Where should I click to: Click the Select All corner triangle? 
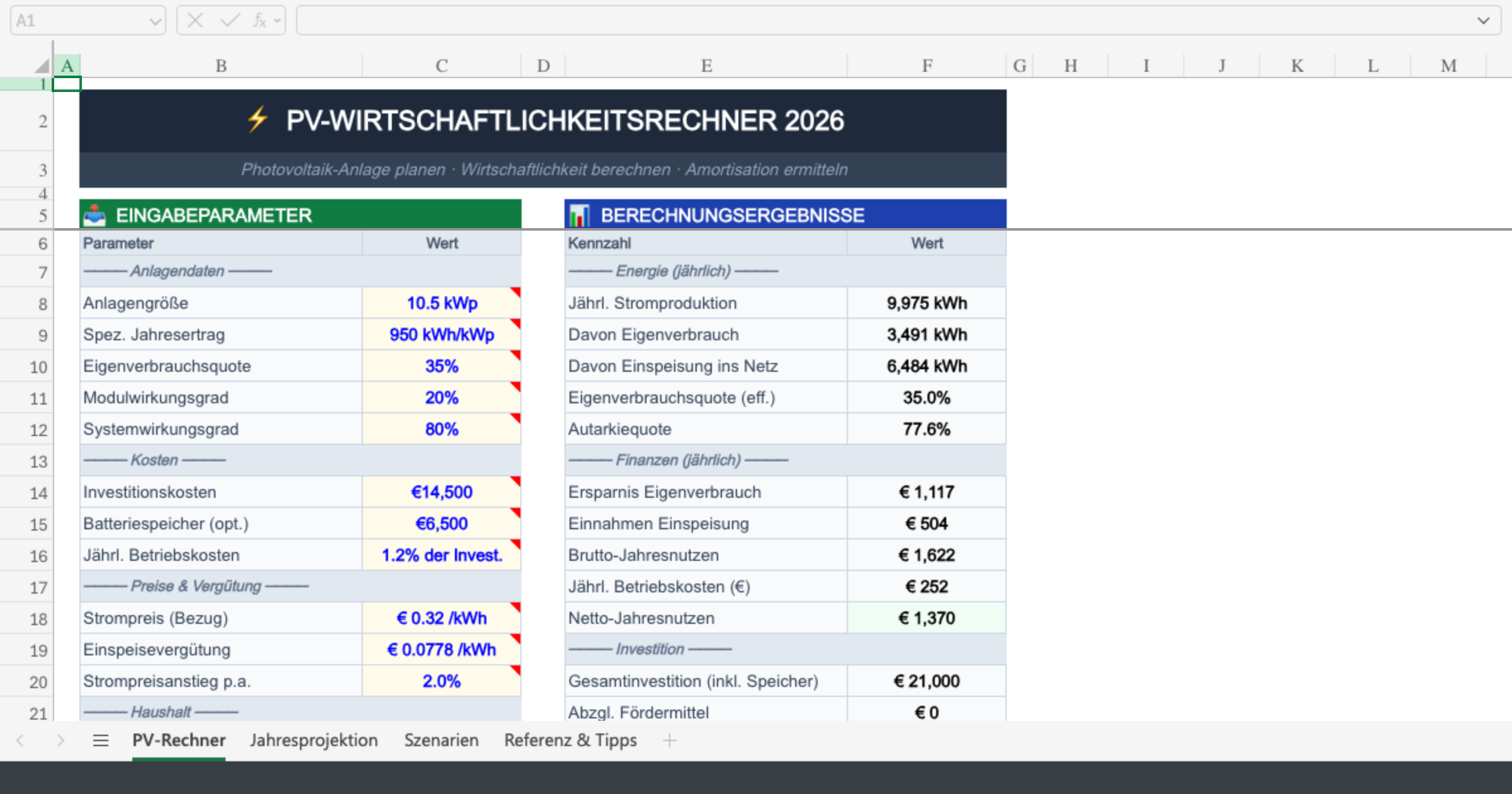click(x=42, y=66)
